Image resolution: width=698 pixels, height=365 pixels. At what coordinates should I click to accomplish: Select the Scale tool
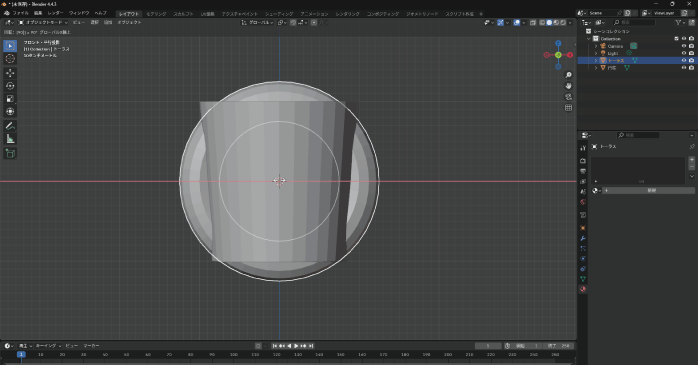(x=10, y=99)
